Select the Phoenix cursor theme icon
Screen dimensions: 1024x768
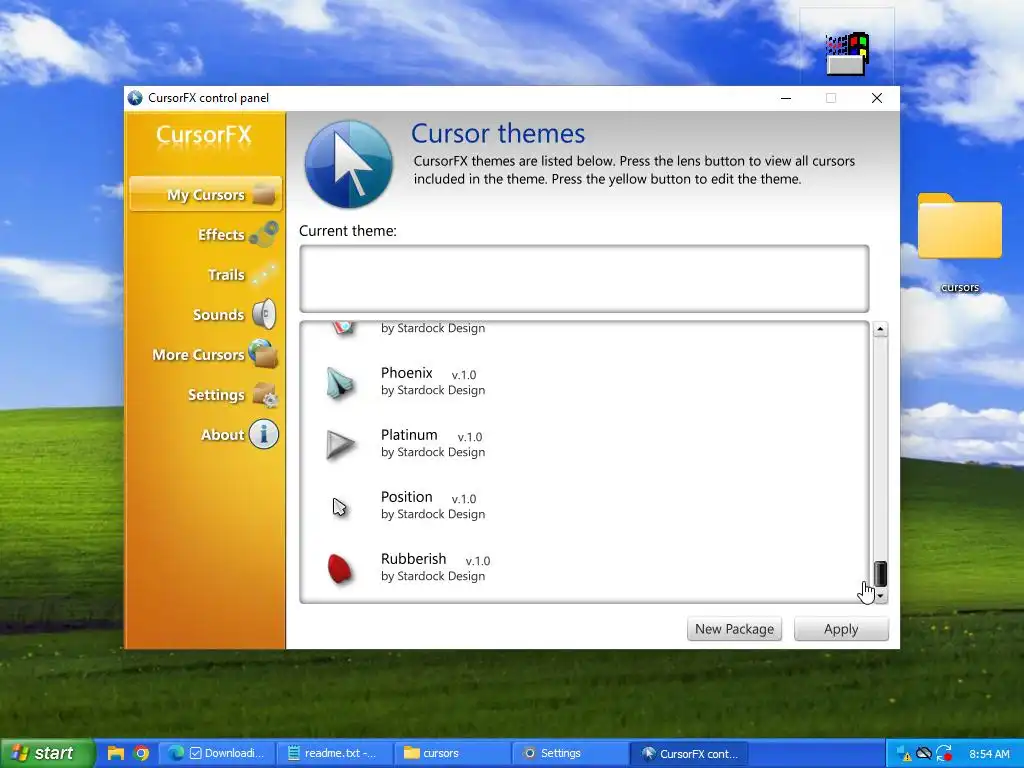click(340, 383)
